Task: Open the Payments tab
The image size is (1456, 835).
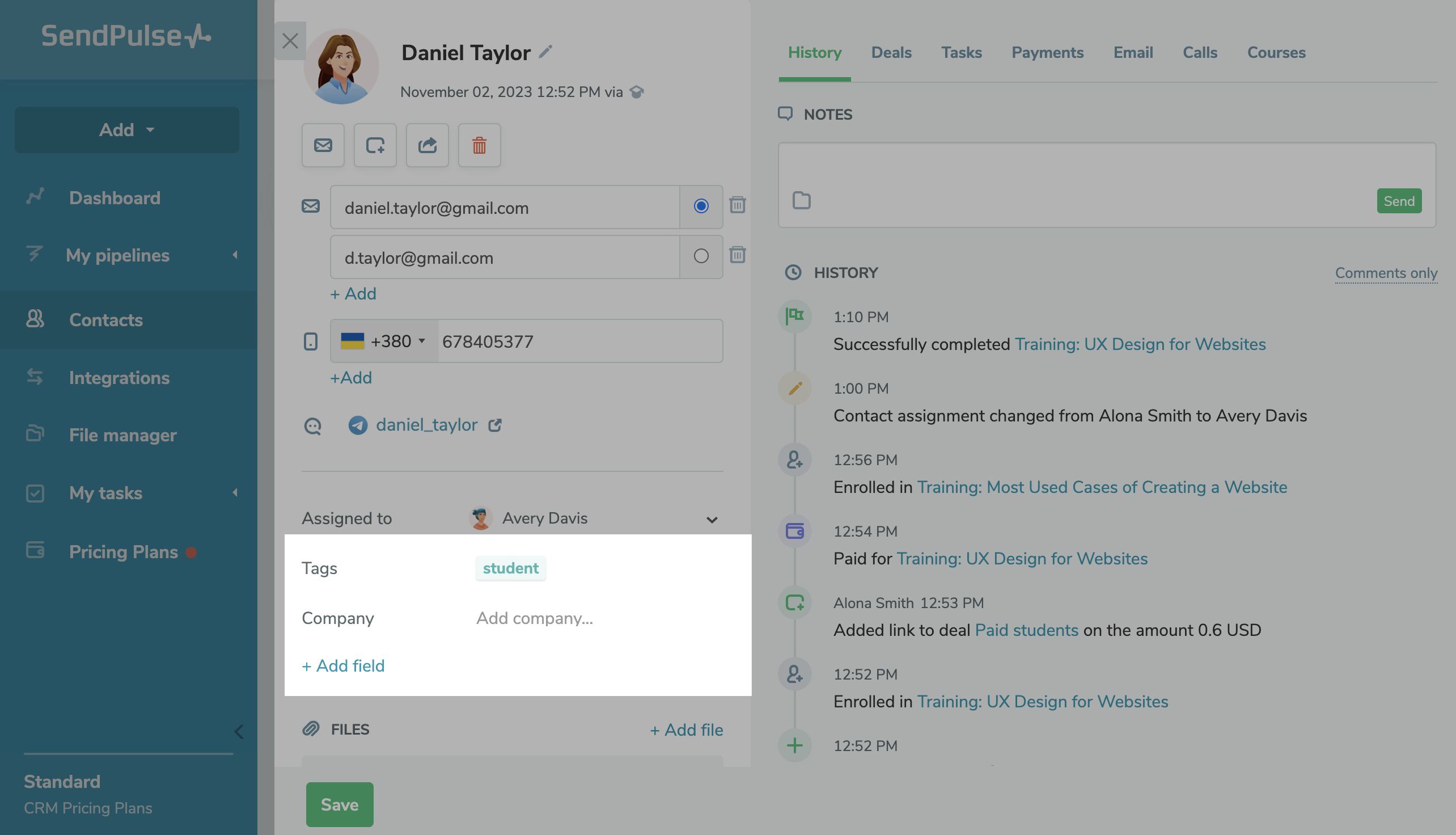Action: point(1047,52)
